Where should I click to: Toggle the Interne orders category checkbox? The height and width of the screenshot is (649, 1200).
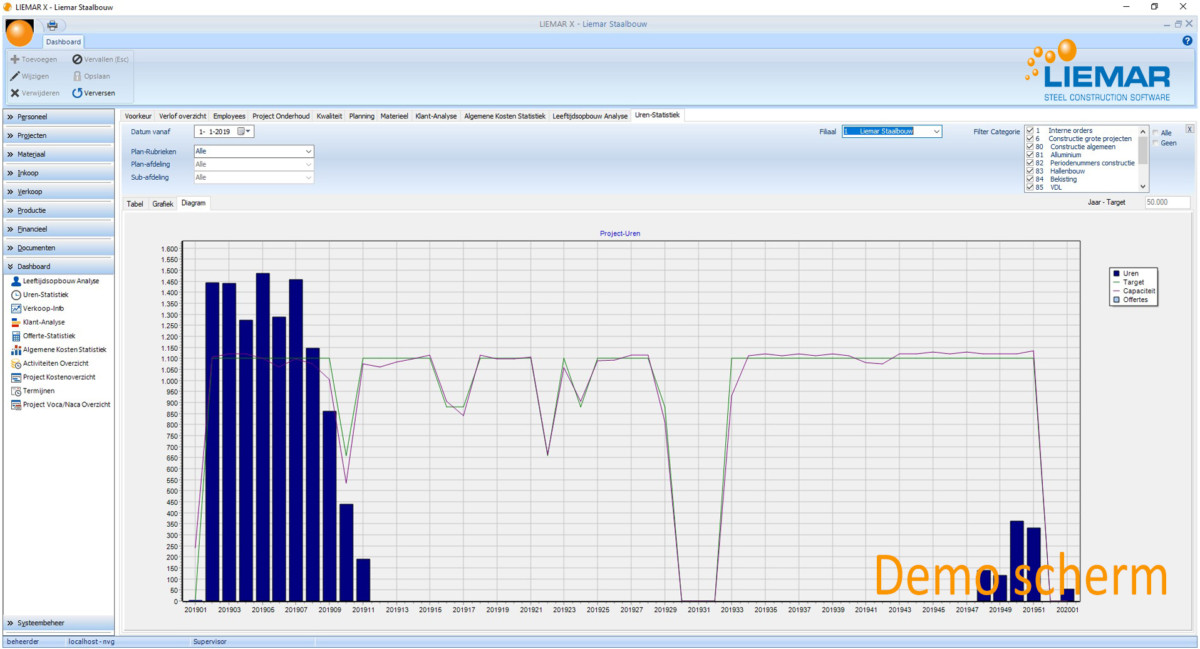tap(1029, 130)
